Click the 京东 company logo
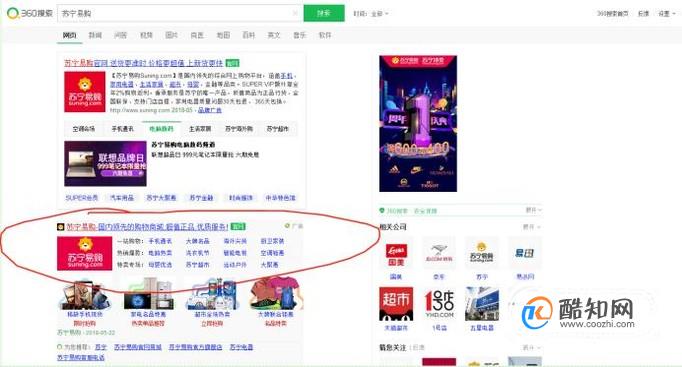The image size is (682, 367). click(x=439, y=254)
